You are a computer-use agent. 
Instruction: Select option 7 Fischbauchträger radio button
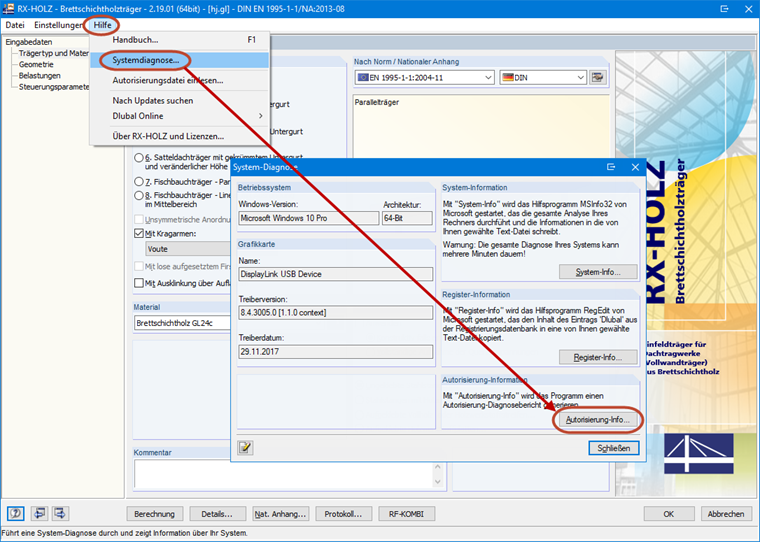(x=139, y=182)
